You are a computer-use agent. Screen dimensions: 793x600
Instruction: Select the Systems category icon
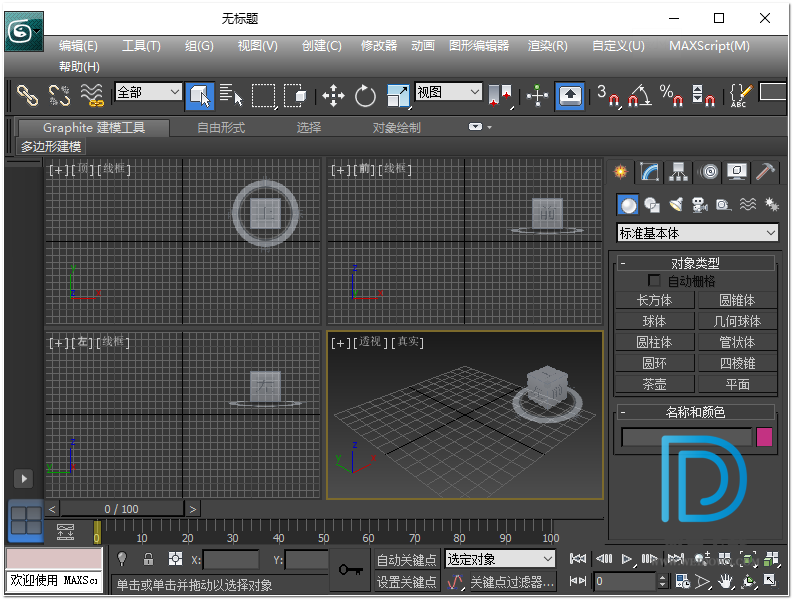(x=771, y=205)
